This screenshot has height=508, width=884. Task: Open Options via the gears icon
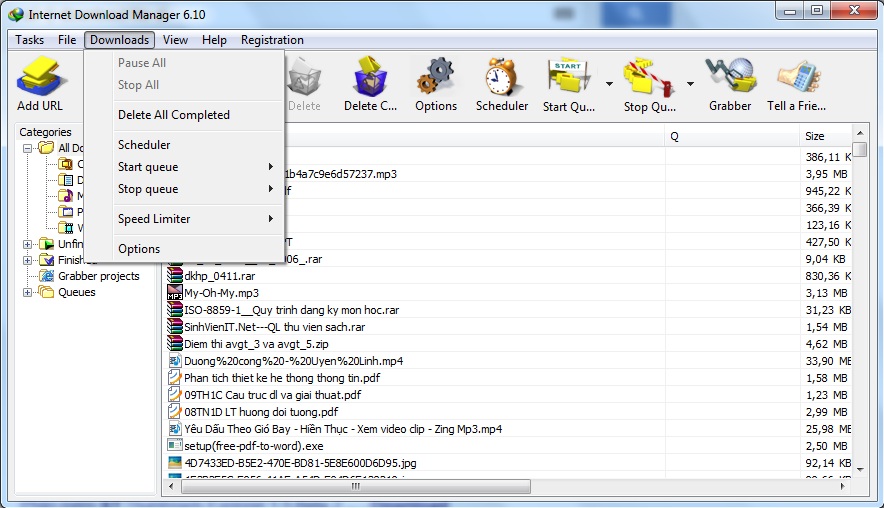click(x=435, y=76)
